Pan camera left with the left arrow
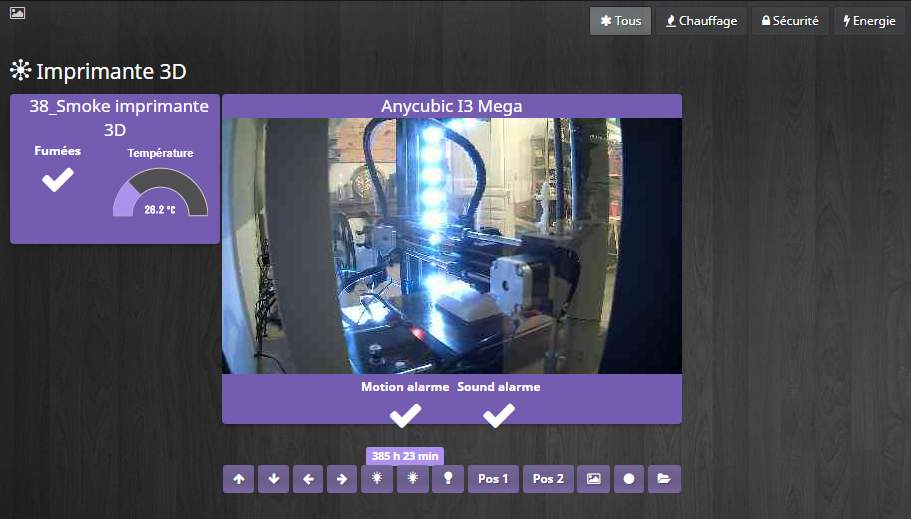Viewport: 911px width, 519px height. [308, 479]
